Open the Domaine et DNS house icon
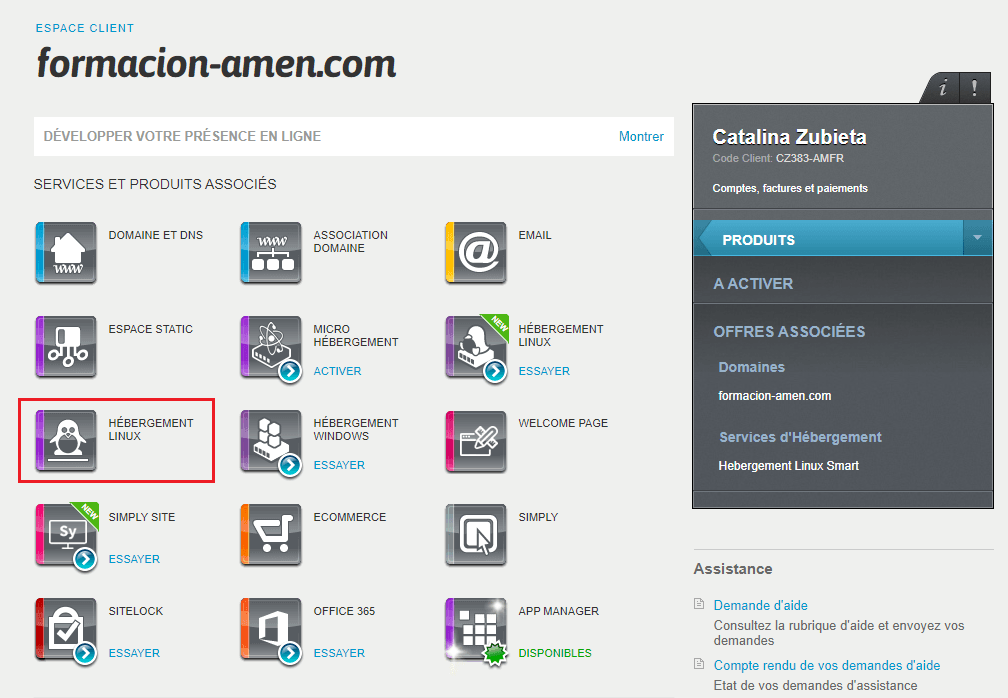 (x=66, y=253)
